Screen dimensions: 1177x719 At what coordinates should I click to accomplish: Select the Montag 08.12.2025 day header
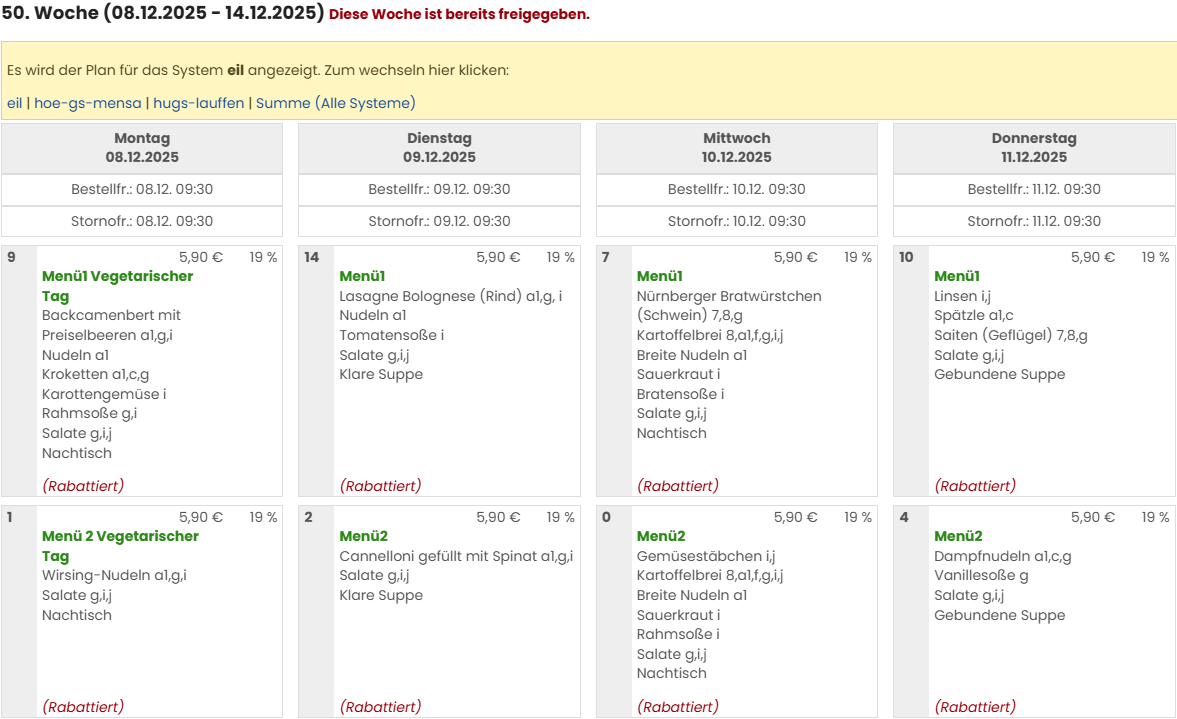142,148
